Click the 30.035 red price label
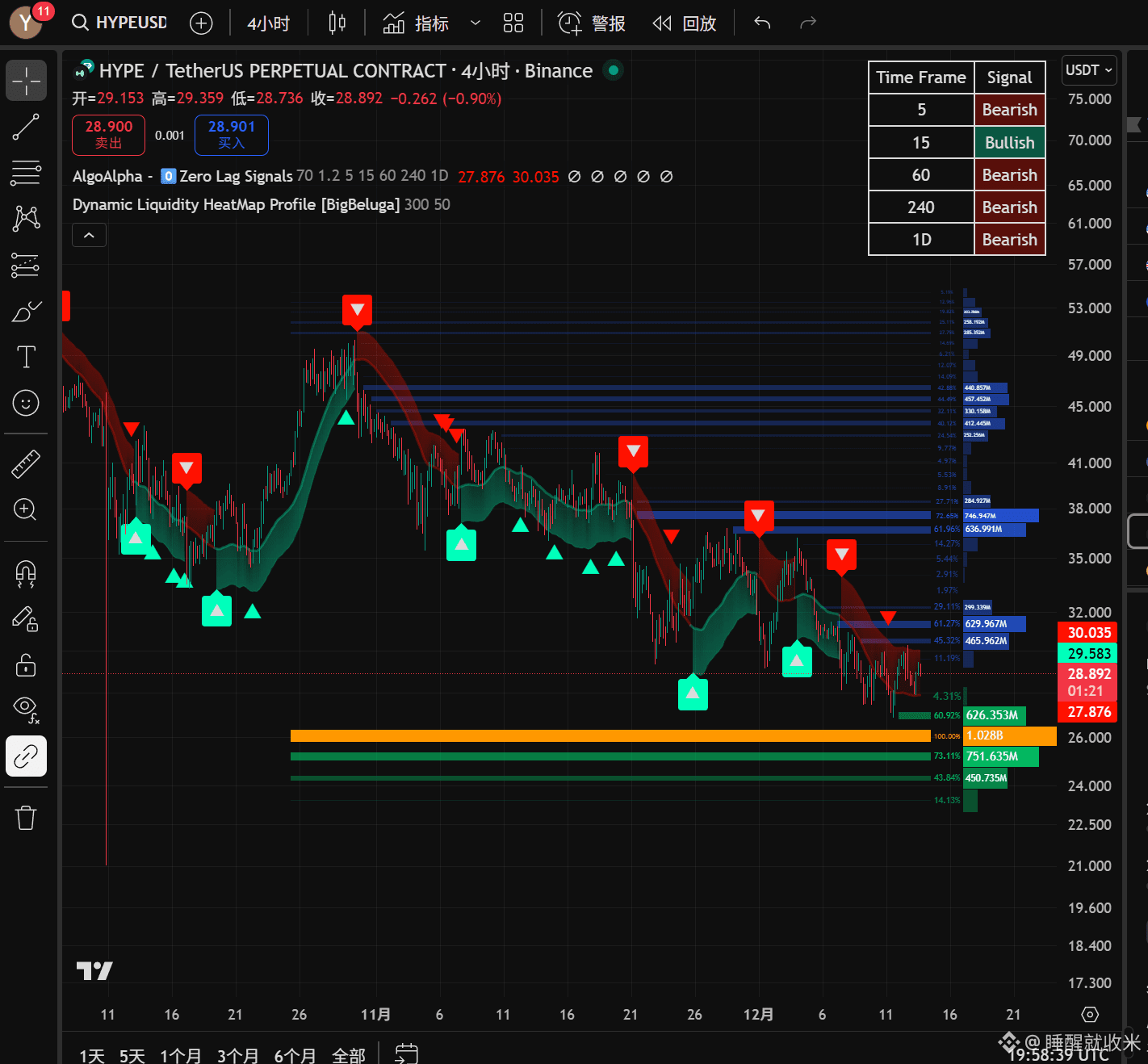This screenshot has height=1064, width=1148. coord(1088,633)
